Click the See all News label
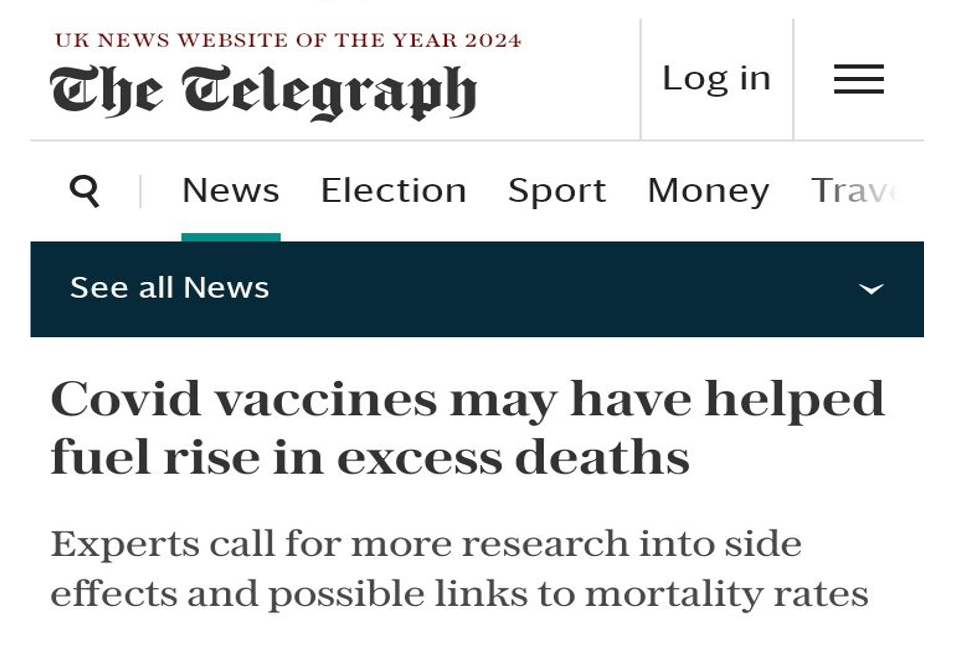The width and height of the screenshot is (974, 658). click(x=170, y=288)
